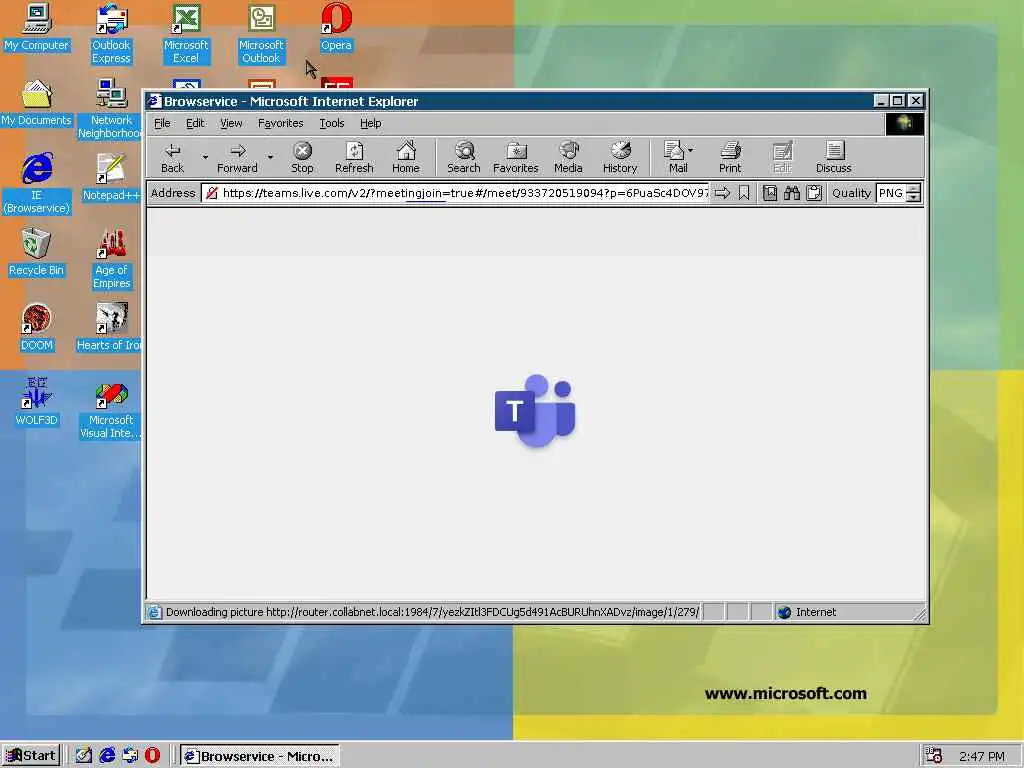Select the My Documents folder icon
The width and height of the screenshot is (1024, 768).
pyautogui.click(x=36, y=103)
